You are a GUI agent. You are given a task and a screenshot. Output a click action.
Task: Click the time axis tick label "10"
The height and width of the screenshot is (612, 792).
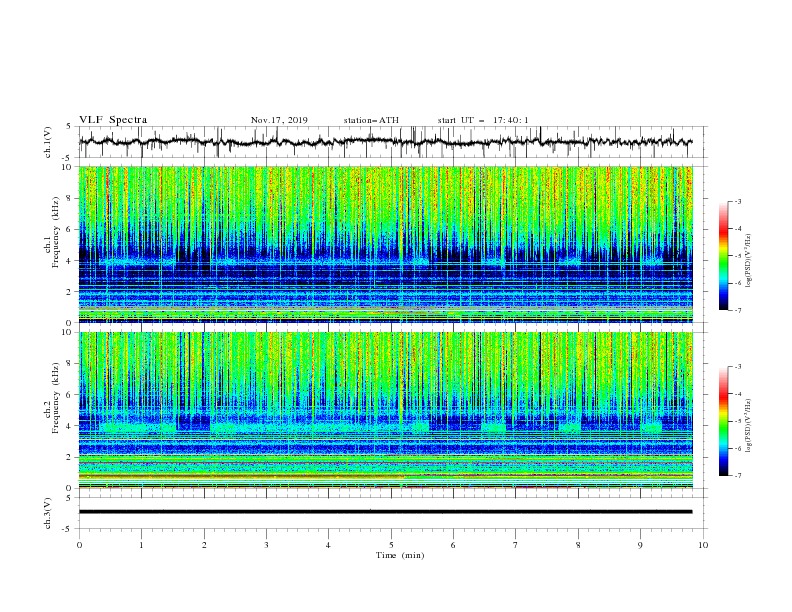click(x=703, y=545)
